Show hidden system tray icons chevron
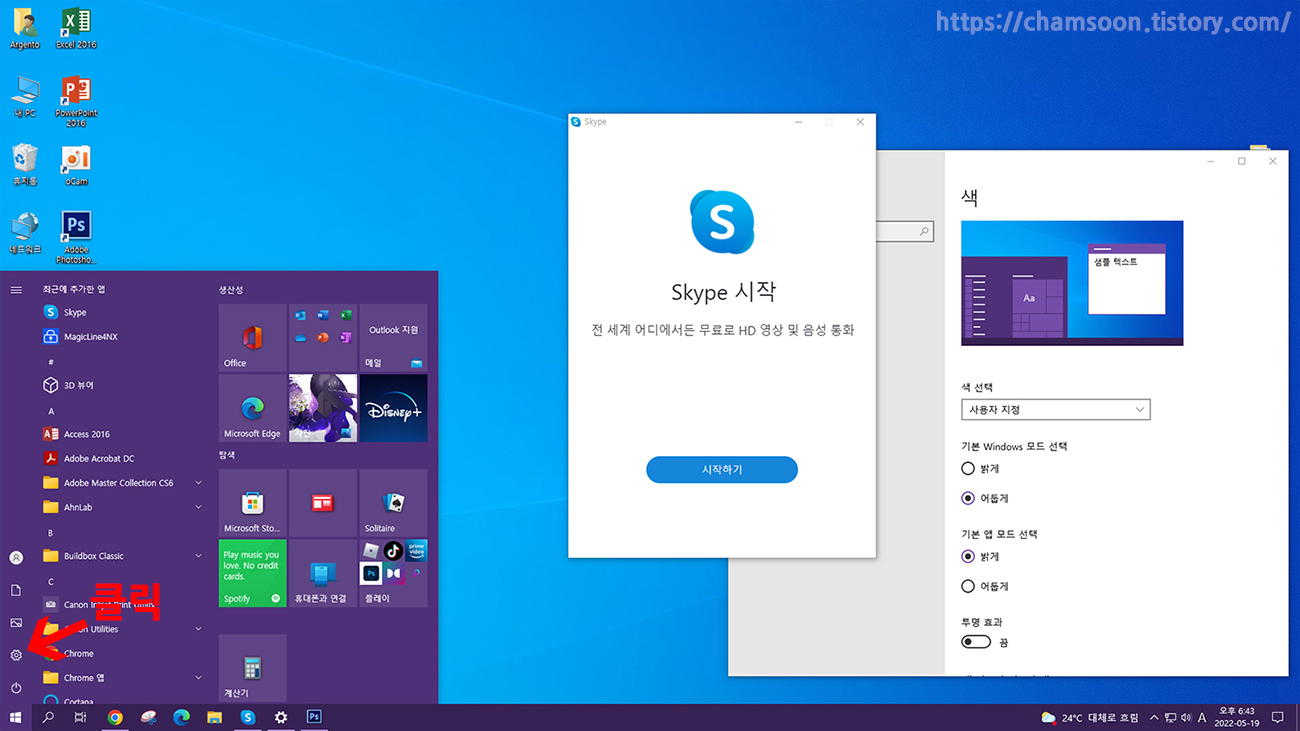Screen dimensions: 1300x731 pos(1154,718)
